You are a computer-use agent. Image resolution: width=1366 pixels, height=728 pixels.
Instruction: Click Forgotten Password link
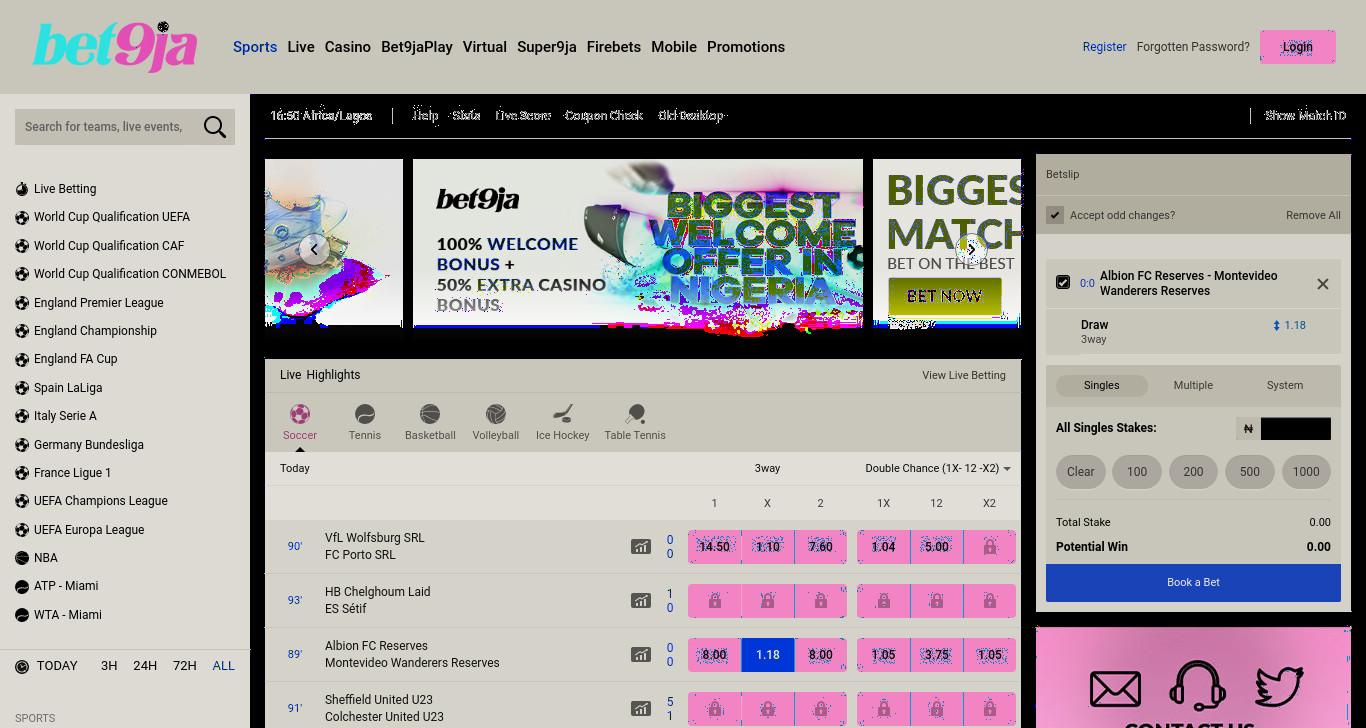point(1193,47)
